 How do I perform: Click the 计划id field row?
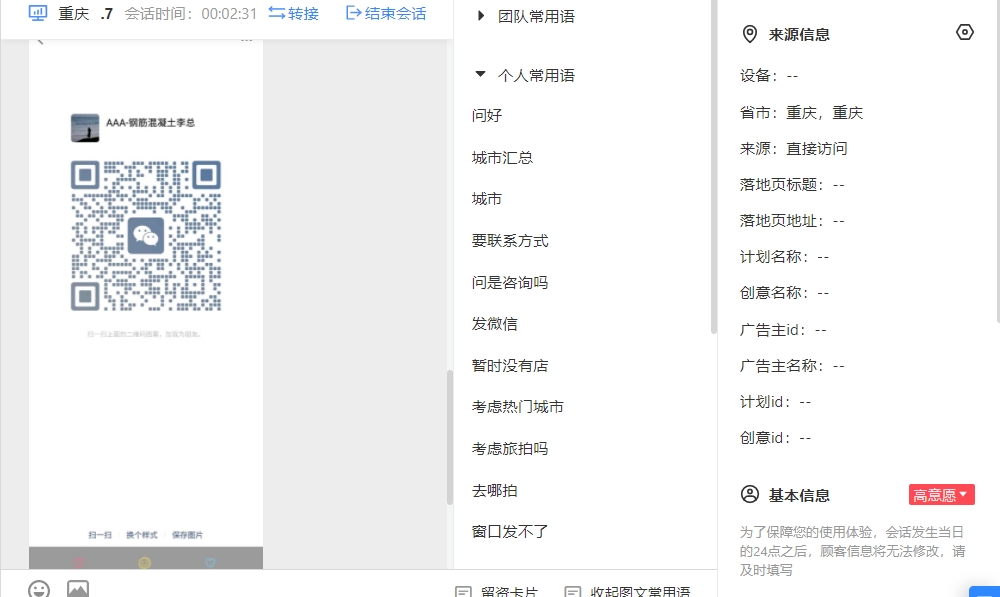[x=776, y=402]
